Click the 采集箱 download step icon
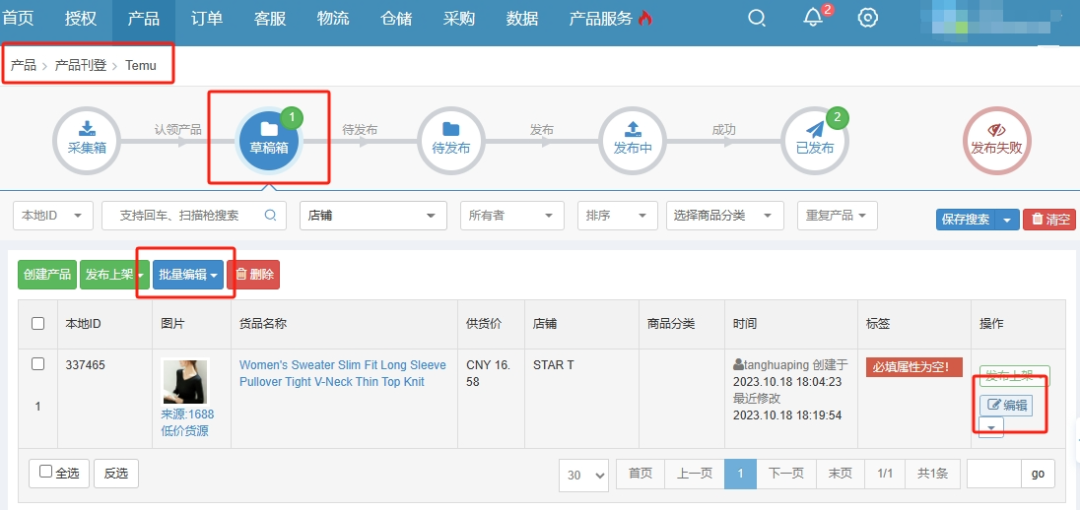This screenshot has height=510, width=1080. [x=87, y=140]
